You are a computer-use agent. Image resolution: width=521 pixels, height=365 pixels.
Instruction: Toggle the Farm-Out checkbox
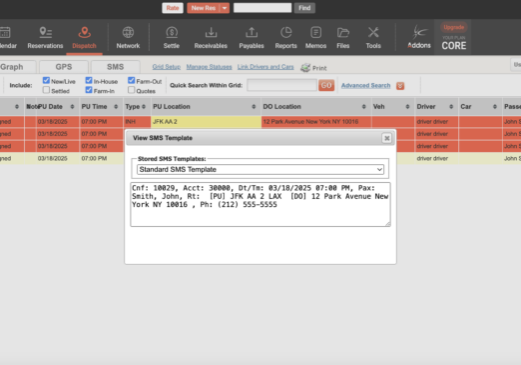click(131, 80)
